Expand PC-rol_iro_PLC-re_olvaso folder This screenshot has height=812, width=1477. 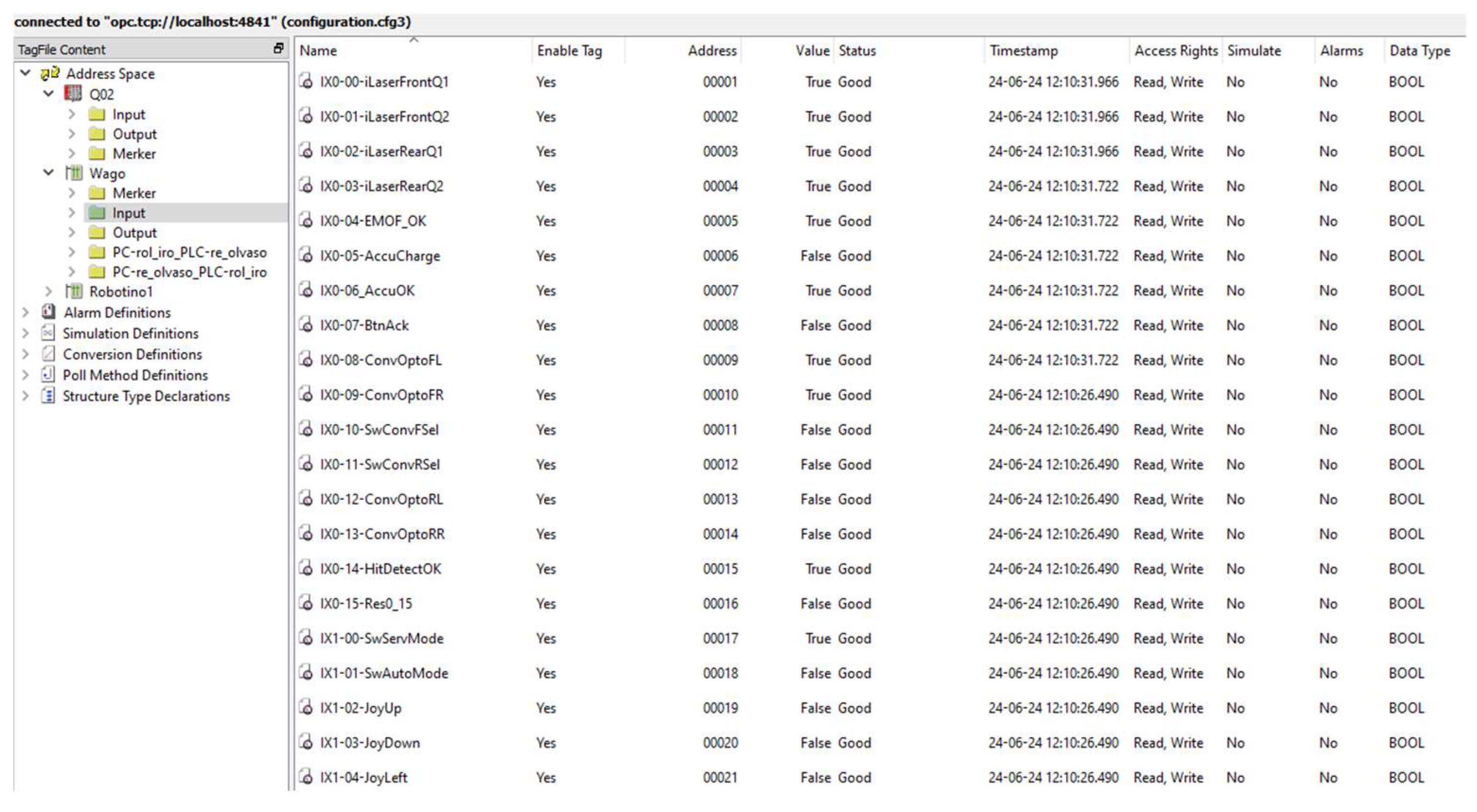tap(72, 253)
